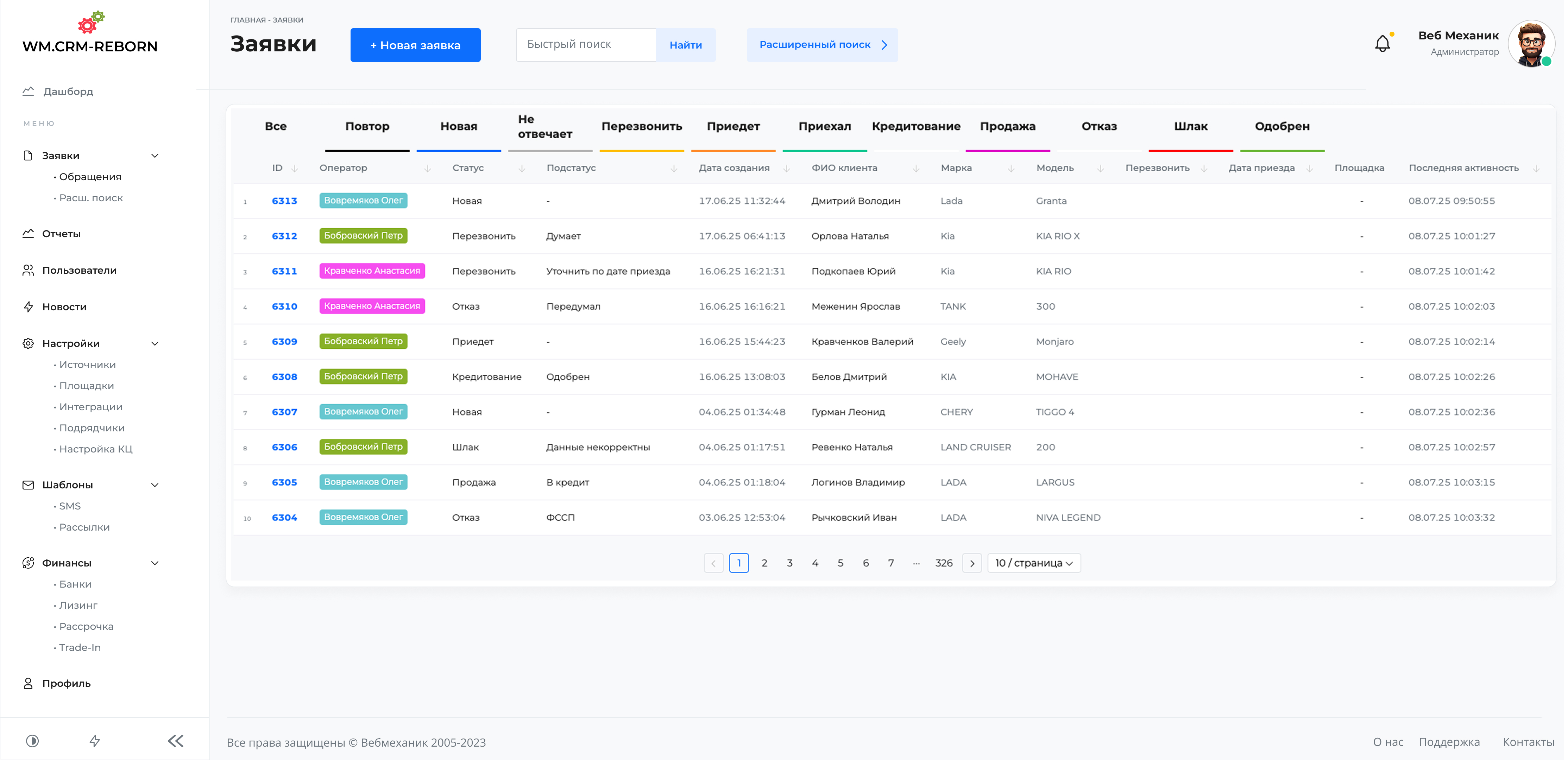This screenshot has width=1568, height=760.
Task: Open Дашборд from sidebar
Action: click(68, 91)
